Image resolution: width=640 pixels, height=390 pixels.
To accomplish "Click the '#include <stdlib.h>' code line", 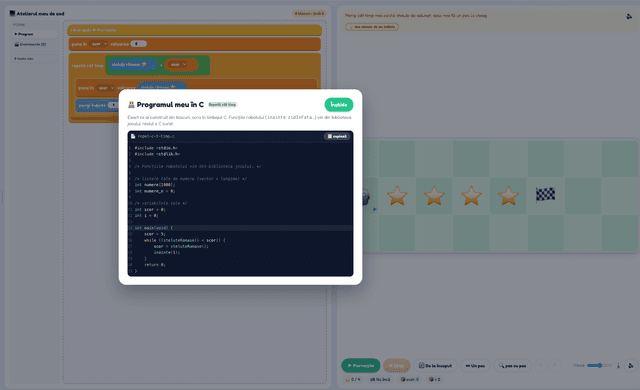I will [157, 154].
